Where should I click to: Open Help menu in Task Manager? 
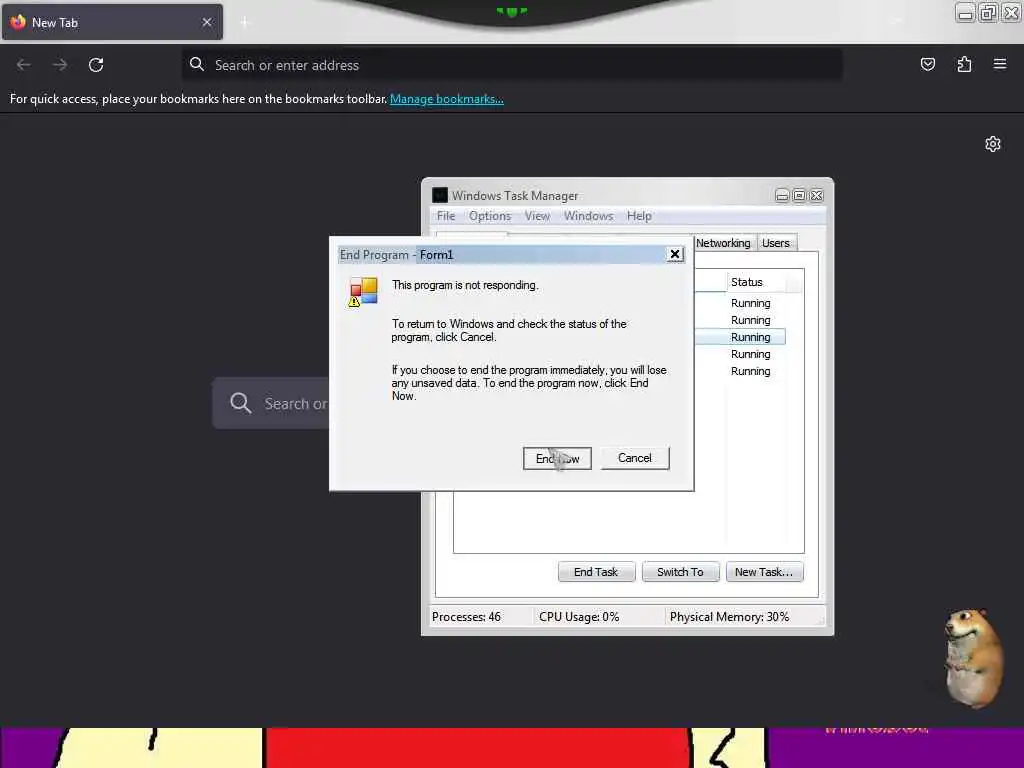click(639, 216)
